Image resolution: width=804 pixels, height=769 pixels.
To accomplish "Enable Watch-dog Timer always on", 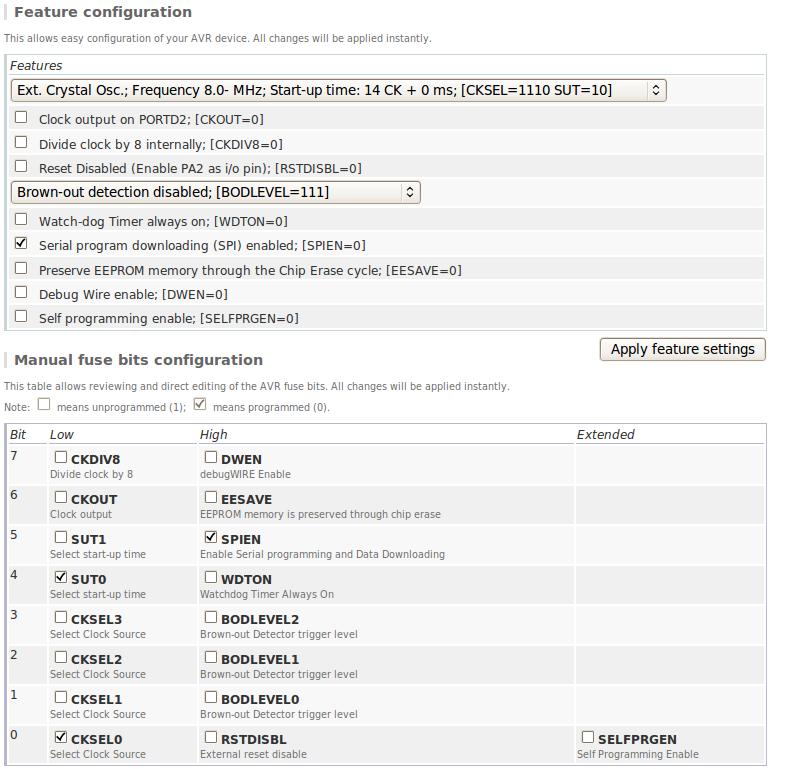I will 21,219.
